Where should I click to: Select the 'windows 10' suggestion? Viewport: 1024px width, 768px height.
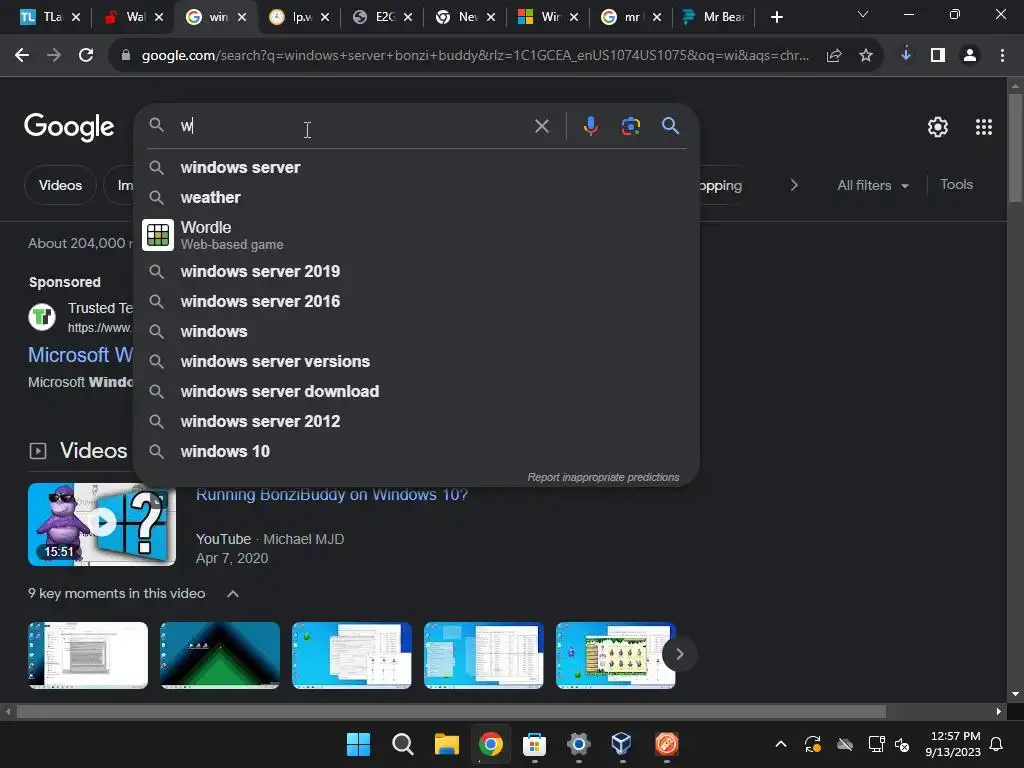pos(416,451)
